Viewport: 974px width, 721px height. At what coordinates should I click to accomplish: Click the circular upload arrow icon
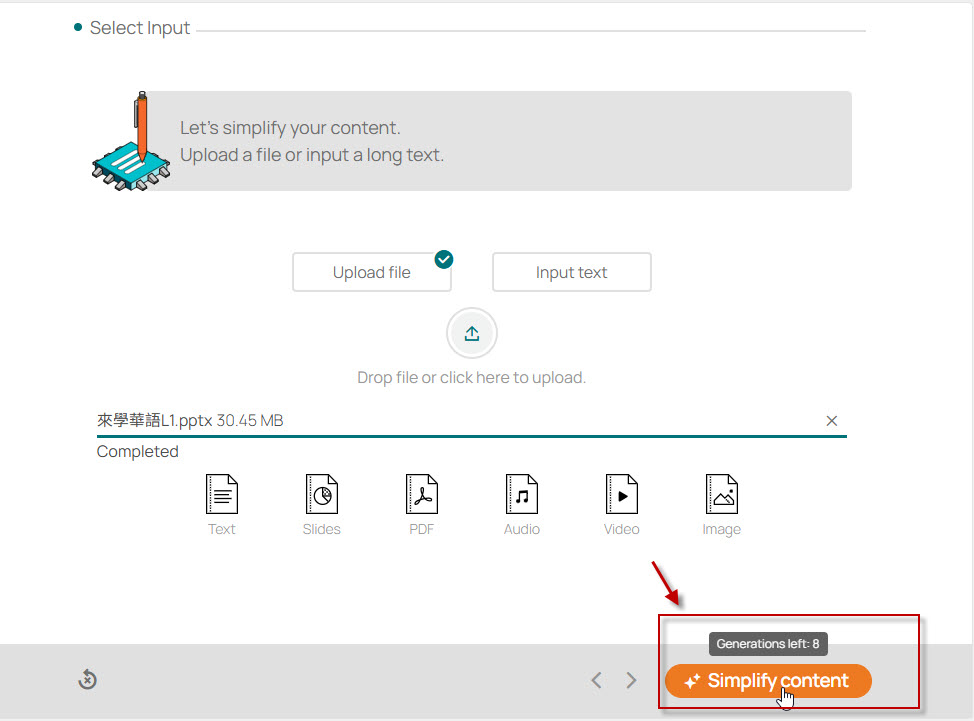(472, 334)
